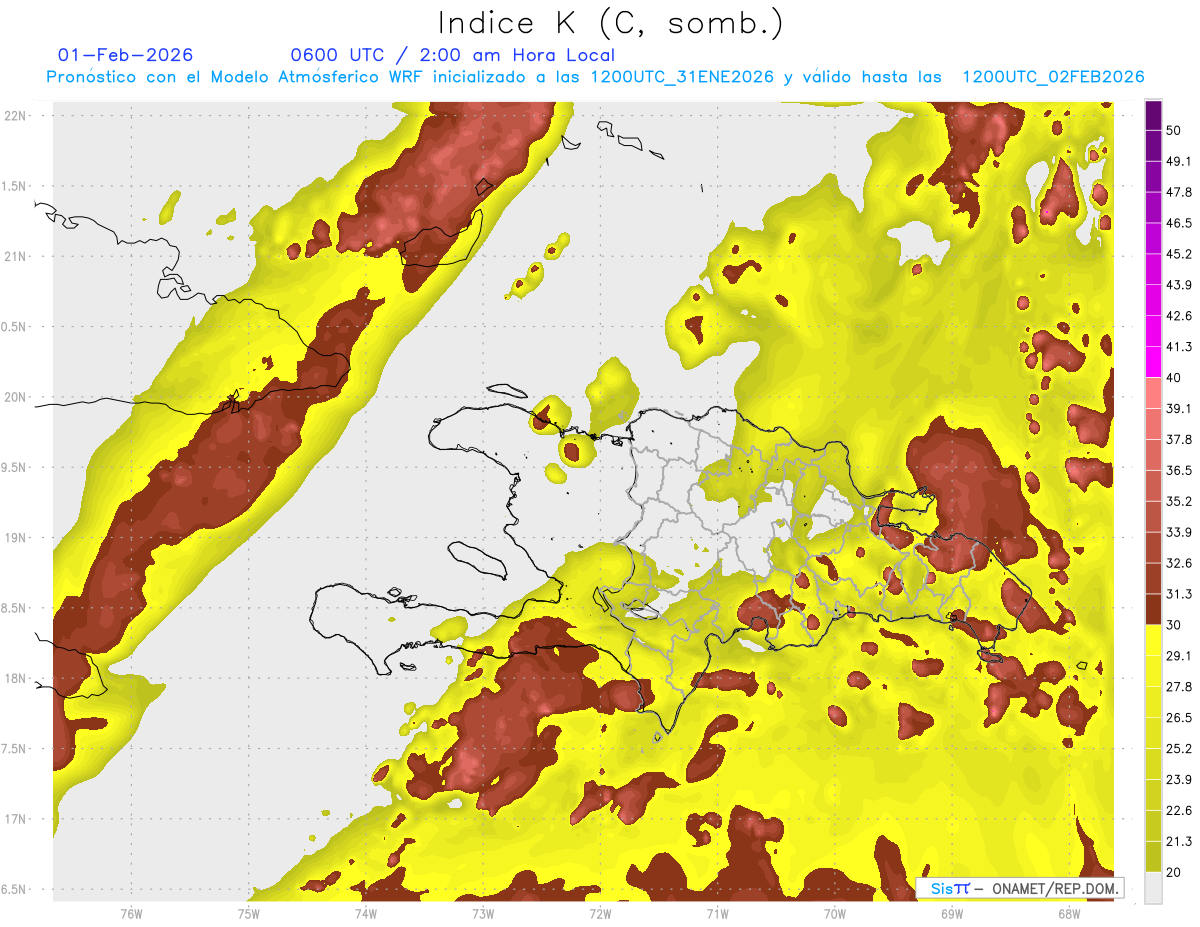The image size is (1200, 927).
Task: Click the chart title "Indice K (C, somb.)"
Action: [x=611, y=23]
